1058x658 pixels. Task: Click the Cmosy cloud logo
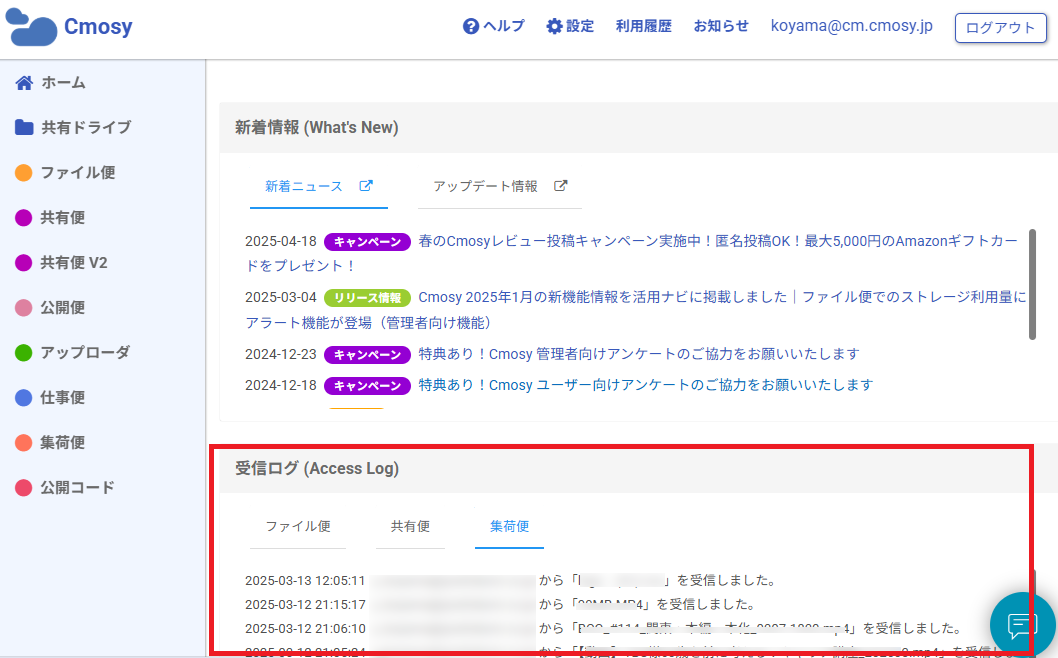[32, 28]
